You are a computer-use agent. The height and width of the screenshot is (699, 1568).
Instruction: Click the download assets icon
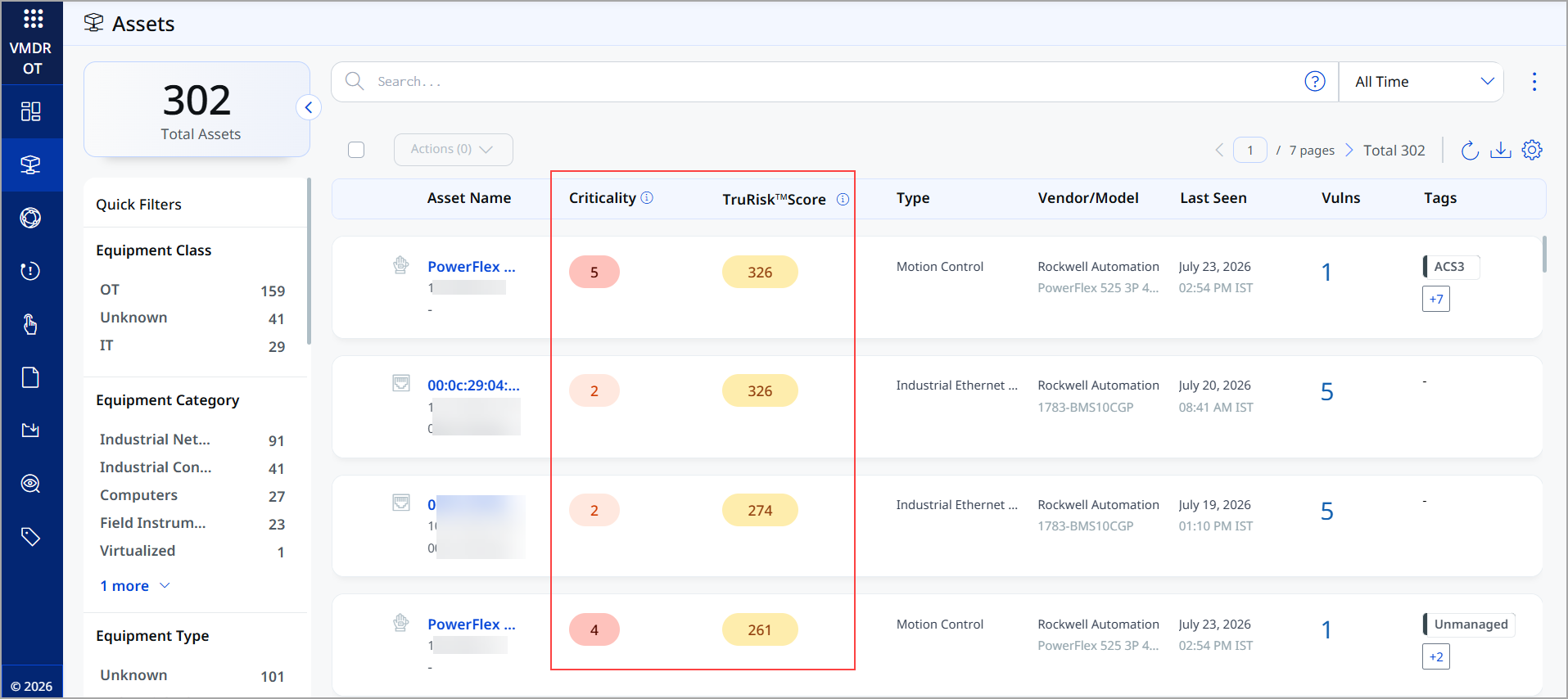[x=1501, y=151]
